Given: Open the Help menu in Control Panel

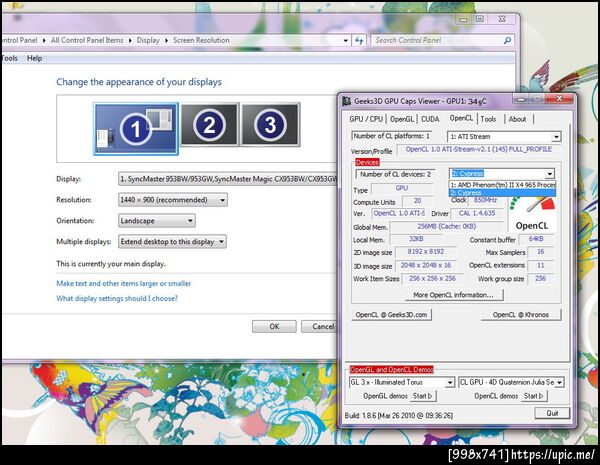Looking at the screenshot, I should point(34,58).
